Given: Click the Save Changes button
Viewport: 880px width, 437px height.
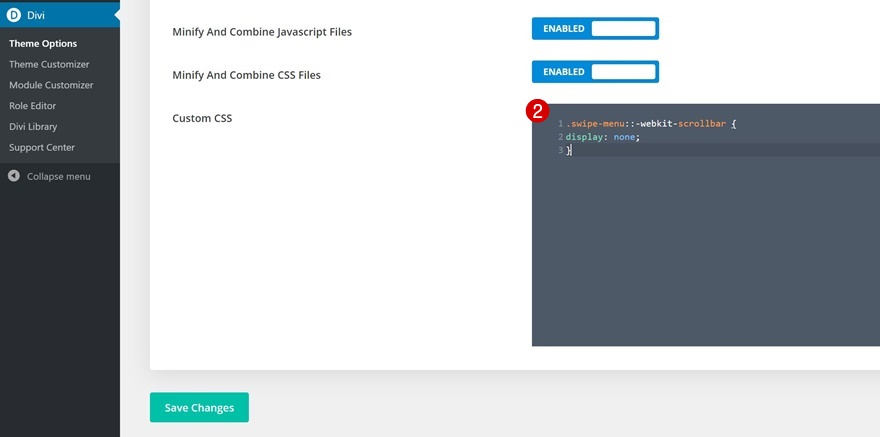Looking at the screenshot, I should click(x=199, y=408).
